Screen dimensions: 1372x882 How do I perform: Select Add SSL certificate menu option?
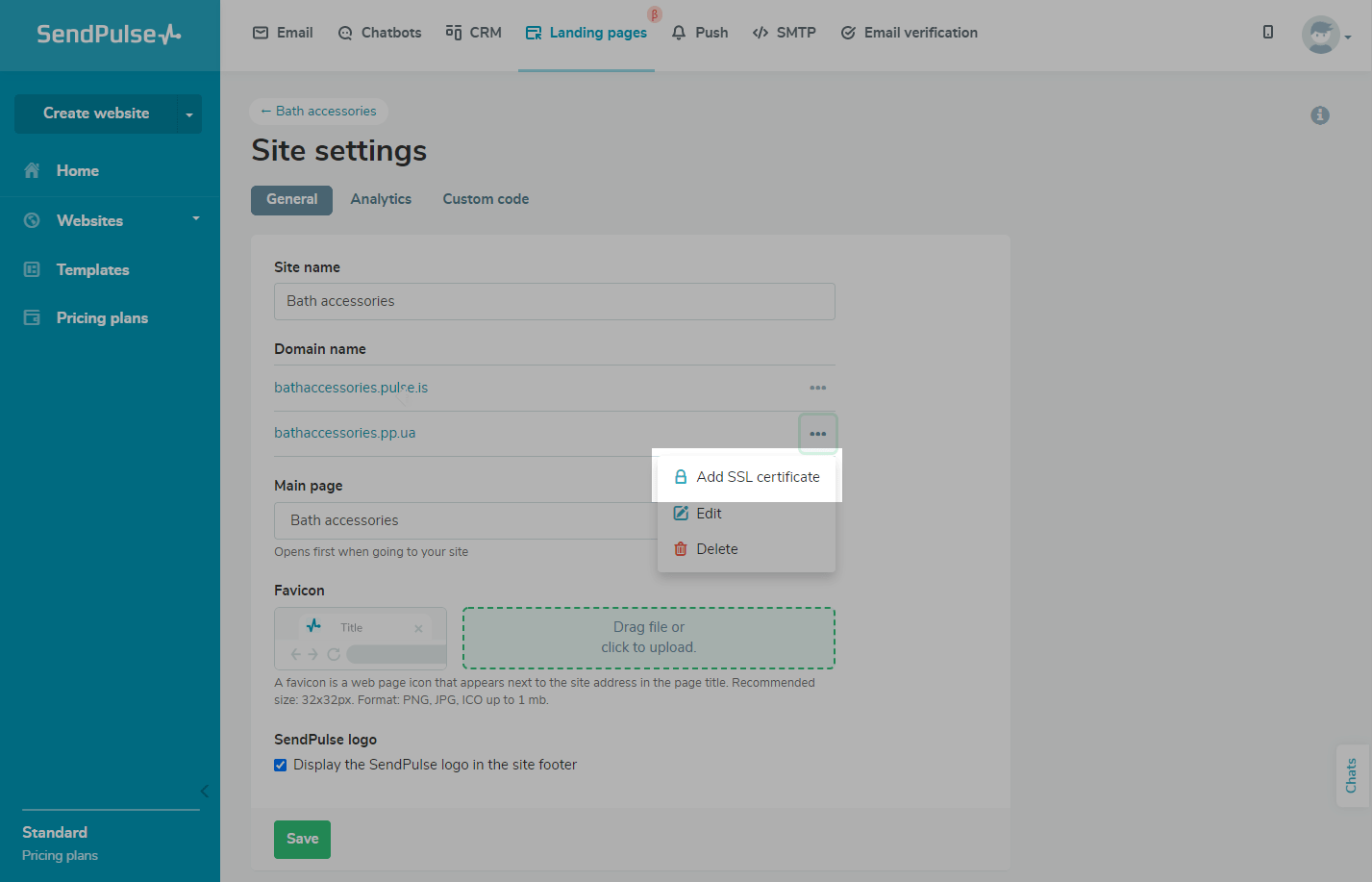(758, 477)
